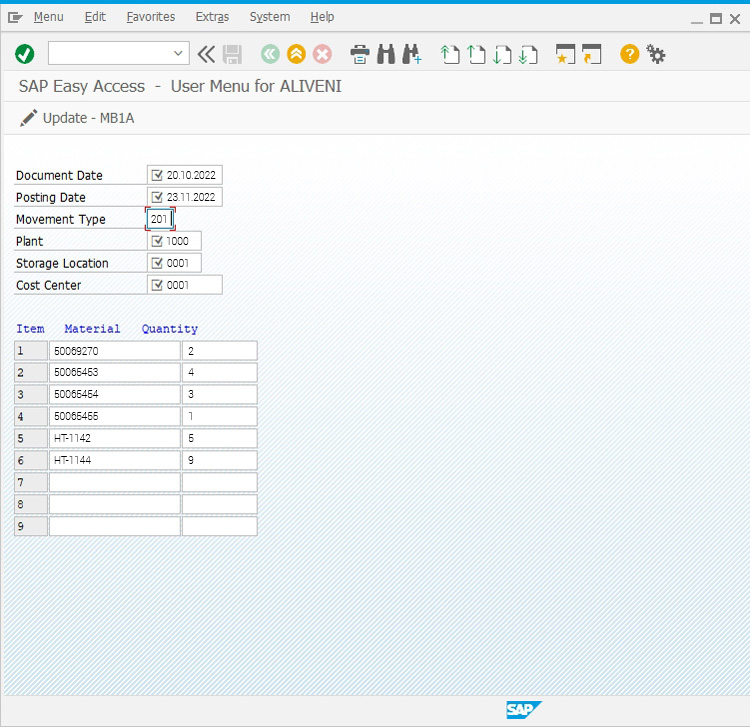Image resolution: width=750 pixels, height=727 pixels.
Task: Click Generate Shortcut arrow icon
Action: (592, 54)
